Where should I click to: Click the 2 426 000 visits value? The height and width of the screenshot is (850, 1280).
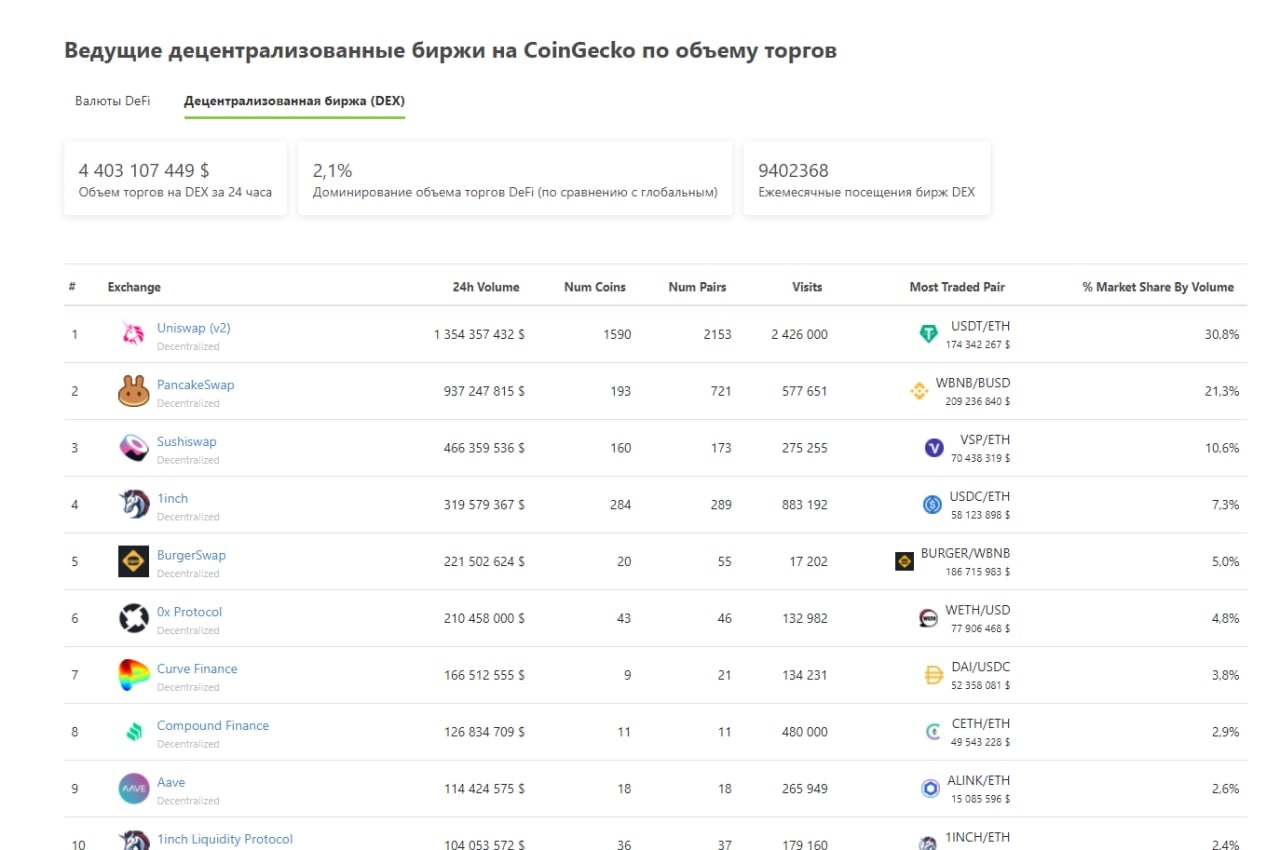click(x=799, y=335)
